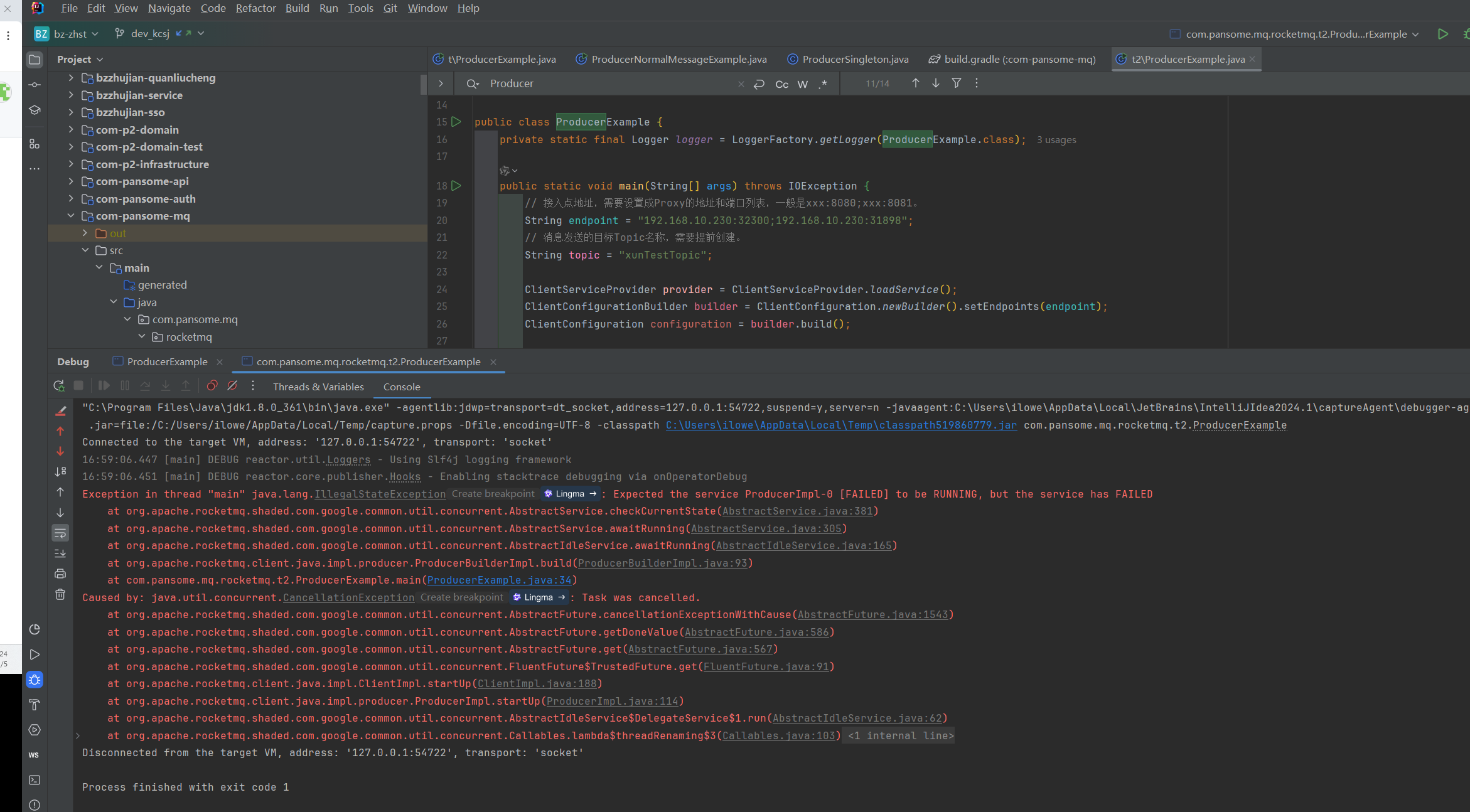The image size is (1470, 812).
Task: Expand the com-p2-domain module
Action: pos(71,129)
